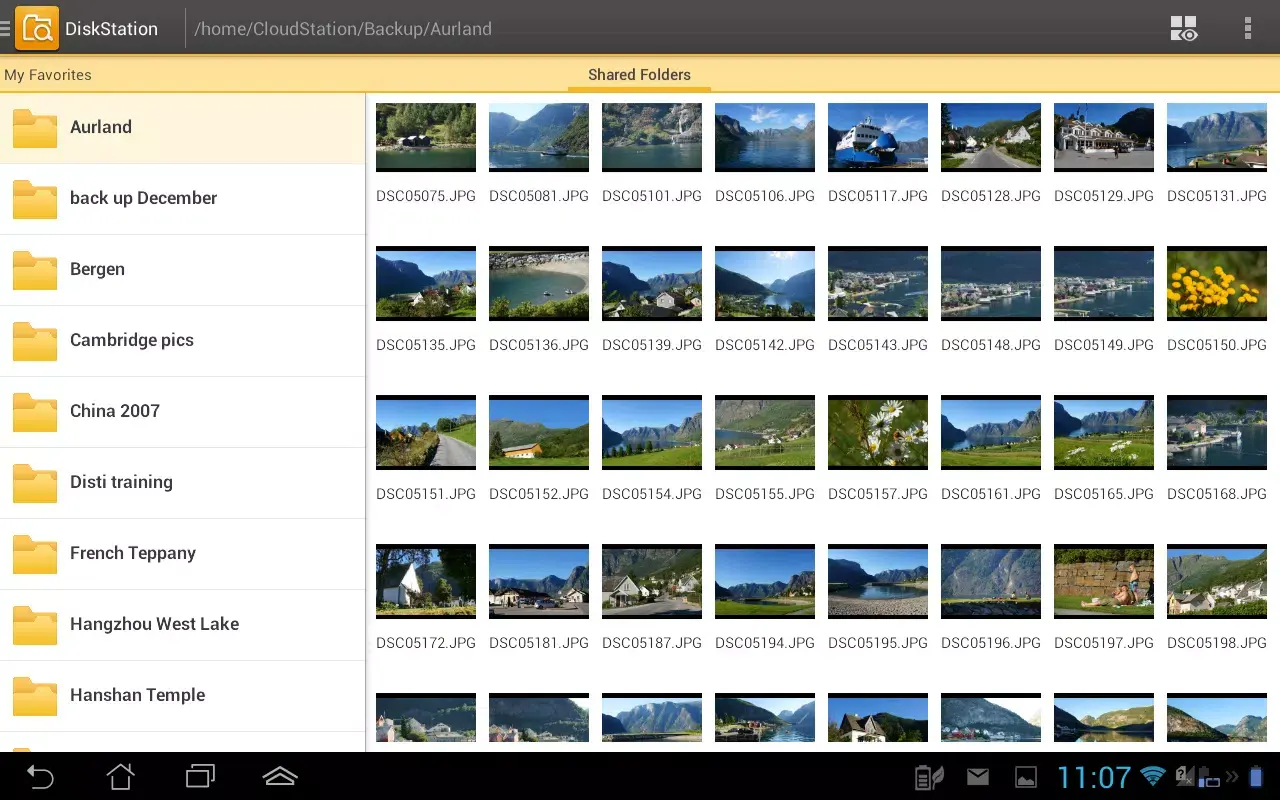Screen dimensions: 1280x800
Task: Open the mail notification icon
Action: [x=977, y=775]
